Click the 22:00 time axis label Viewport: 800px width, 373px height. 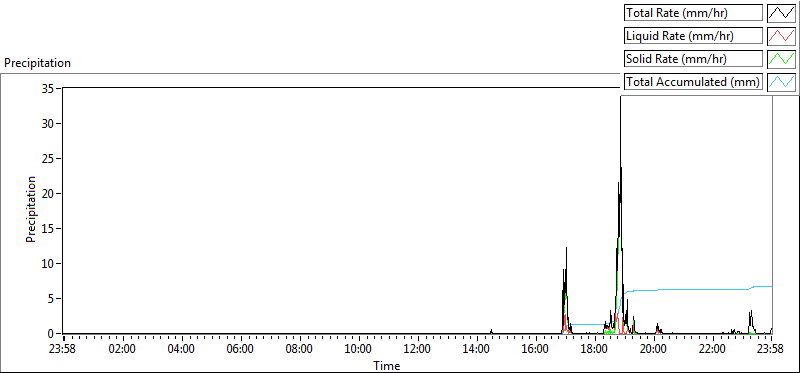712,350
